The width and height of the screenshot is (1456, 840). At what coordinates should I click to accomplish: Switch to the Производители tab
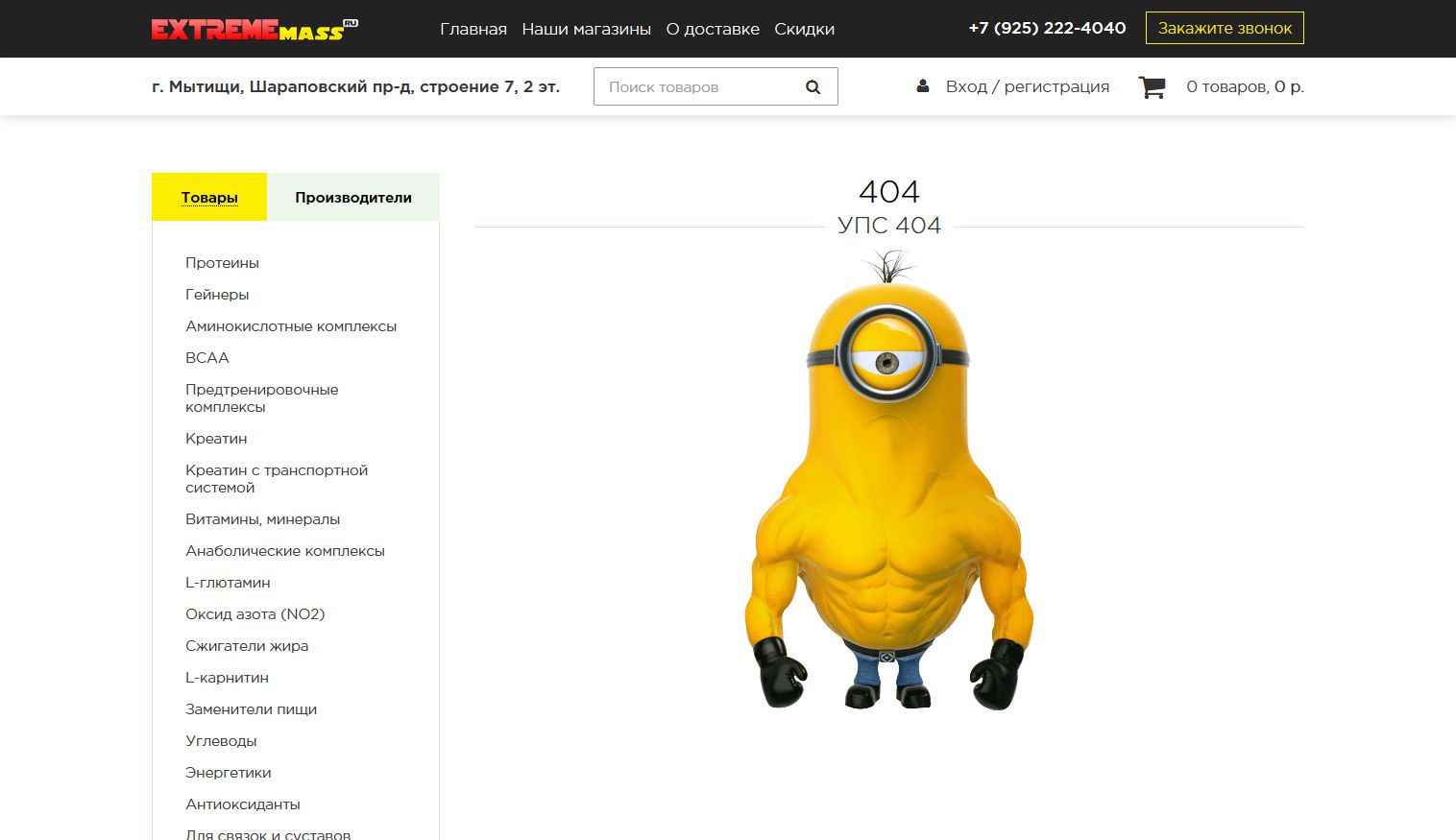353,197
